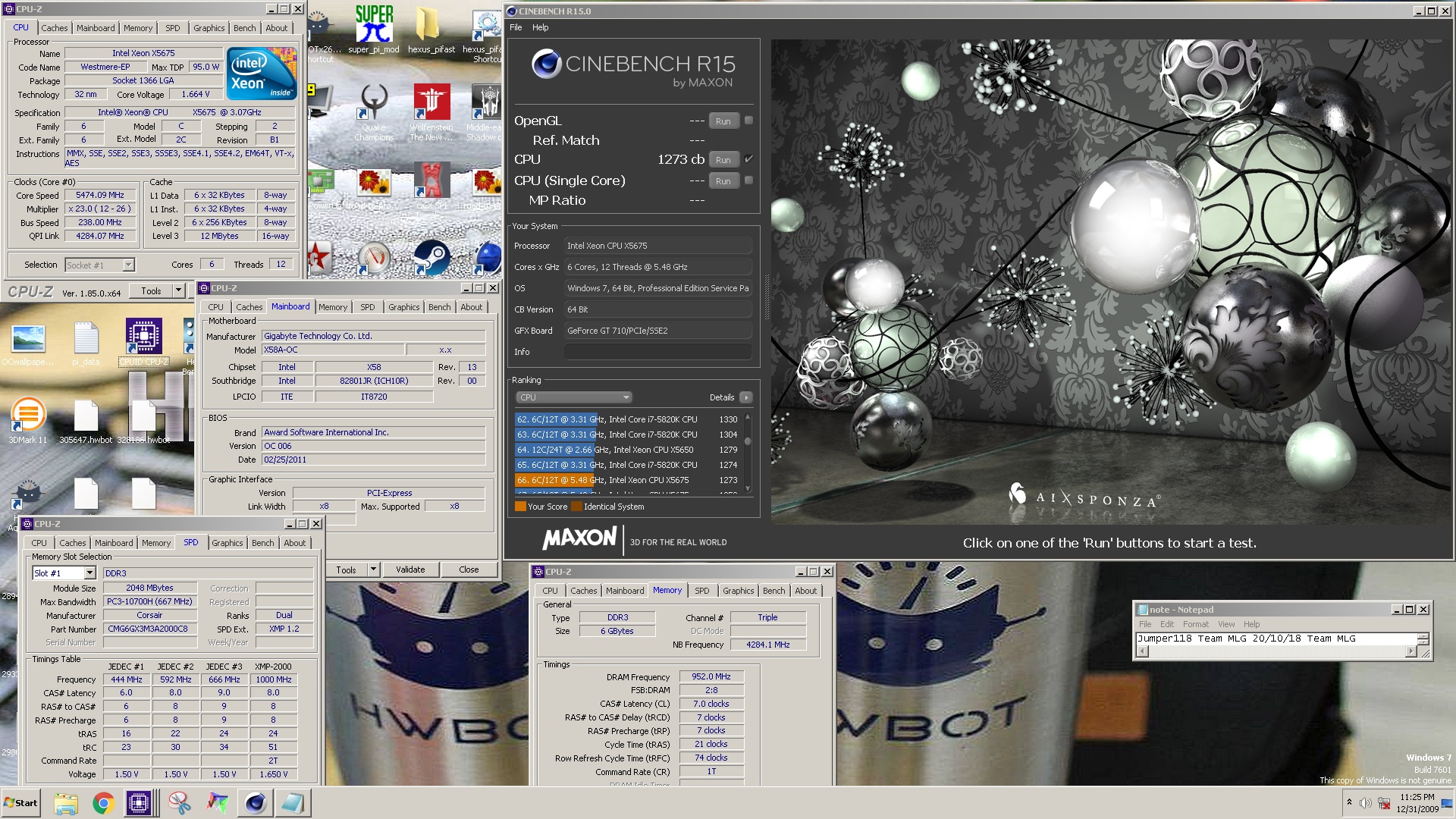This screenshot has width=1456, height=819.
Task: Launch Wolfenstein The New Order shortcut
Action: [x=431, y=112]
